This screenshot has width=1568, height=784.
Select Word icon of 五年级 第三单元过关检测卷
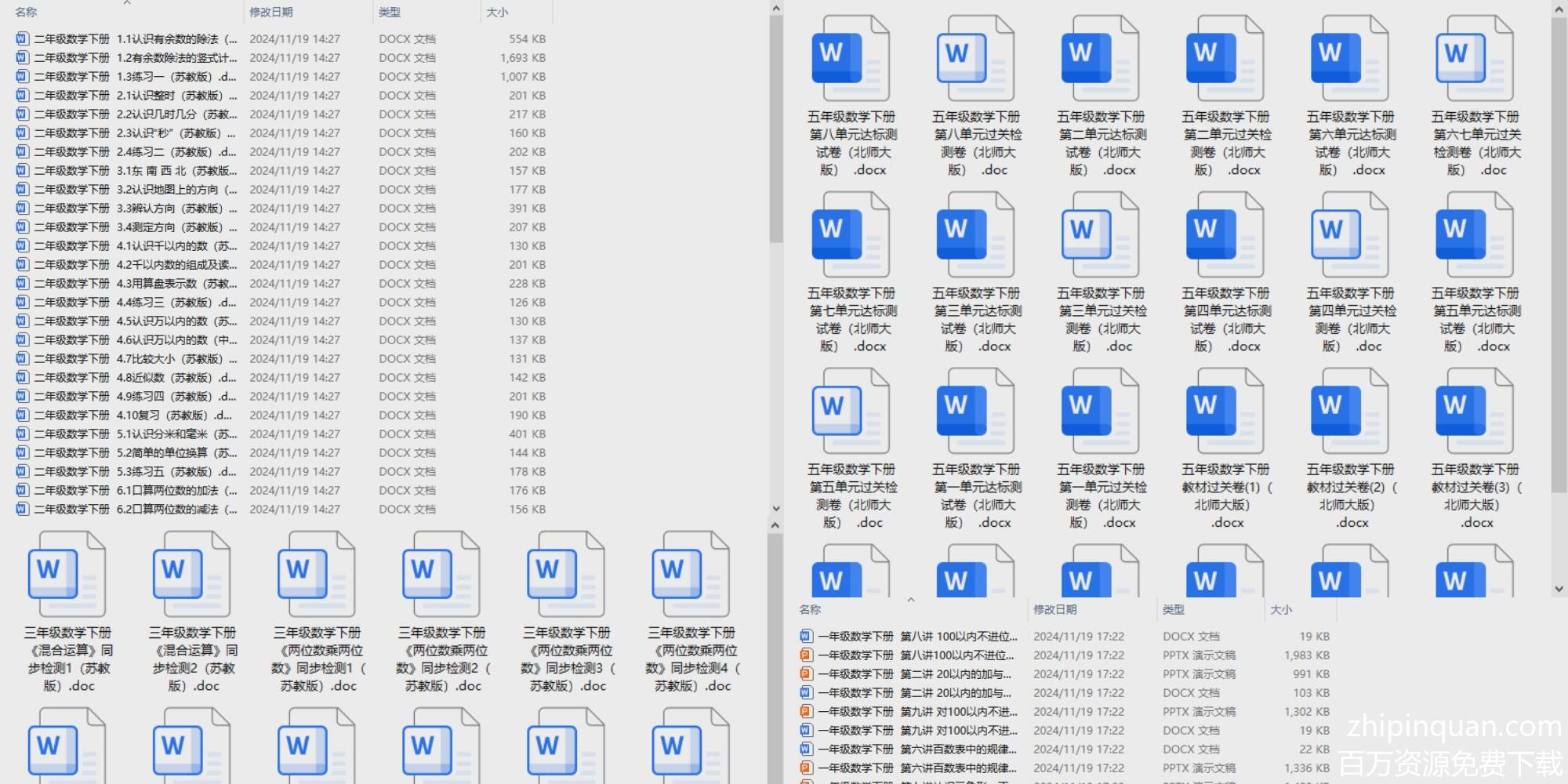pyautogui.click(x=1100, y=236)
